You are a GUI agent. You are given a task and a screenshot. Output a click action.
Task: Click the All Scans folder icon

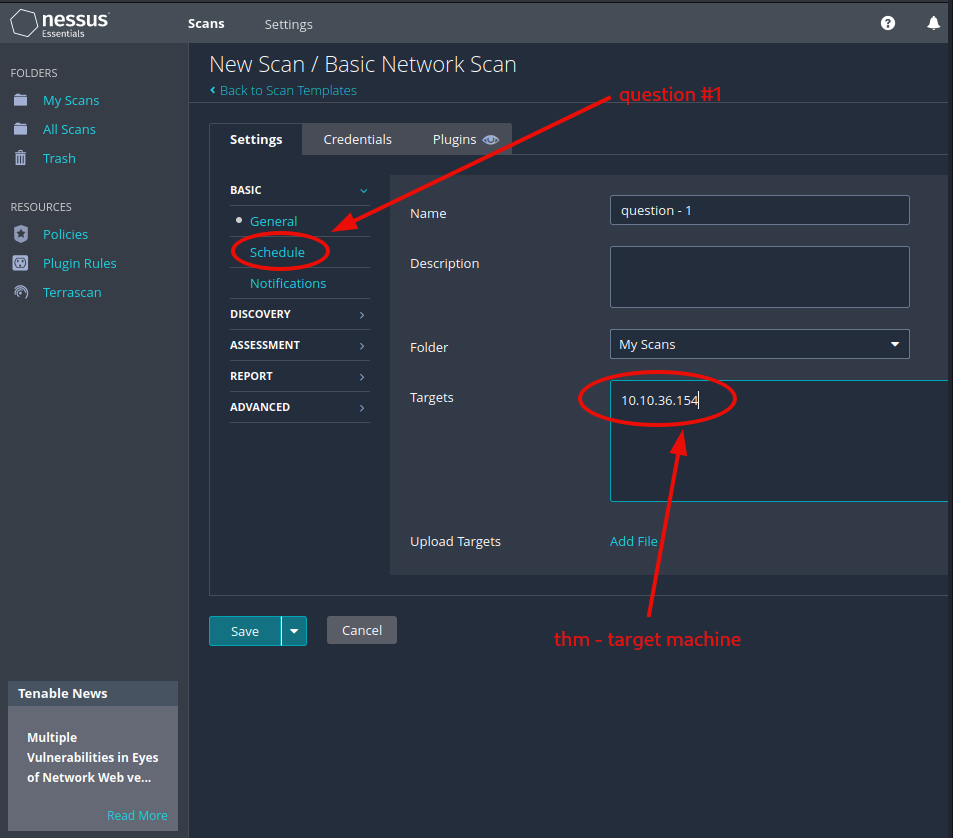21,129
